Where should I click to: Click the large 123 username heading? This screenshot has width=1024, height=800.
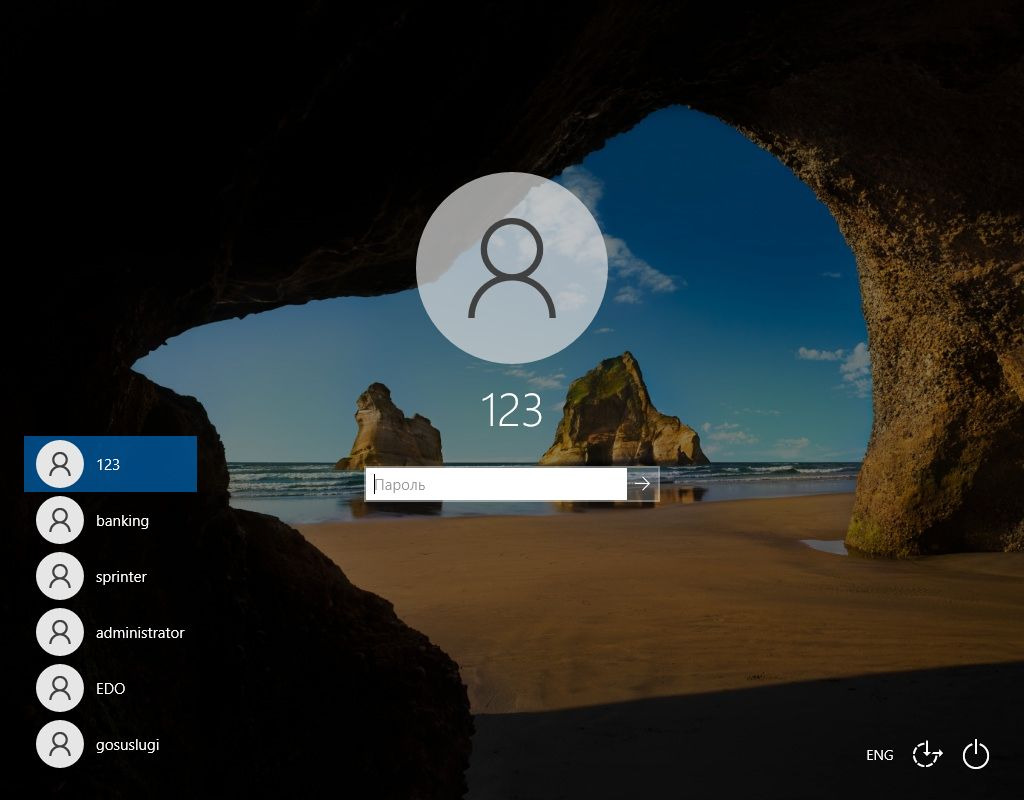(511, 411)
